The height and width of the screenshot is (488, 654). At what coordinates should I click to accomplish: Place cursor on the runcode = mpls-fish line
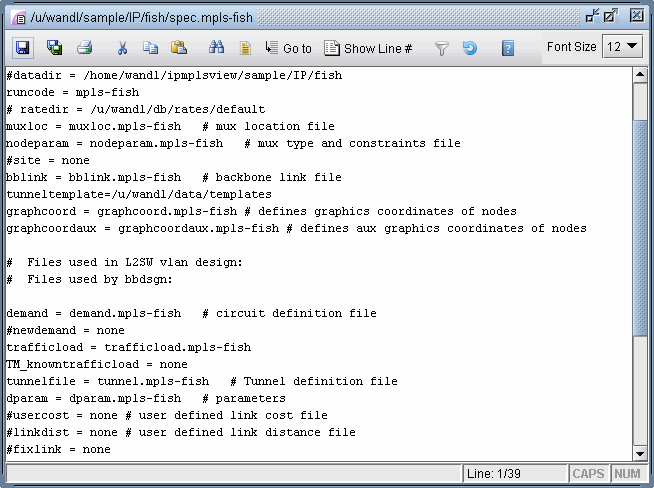(x=73, y=92)
